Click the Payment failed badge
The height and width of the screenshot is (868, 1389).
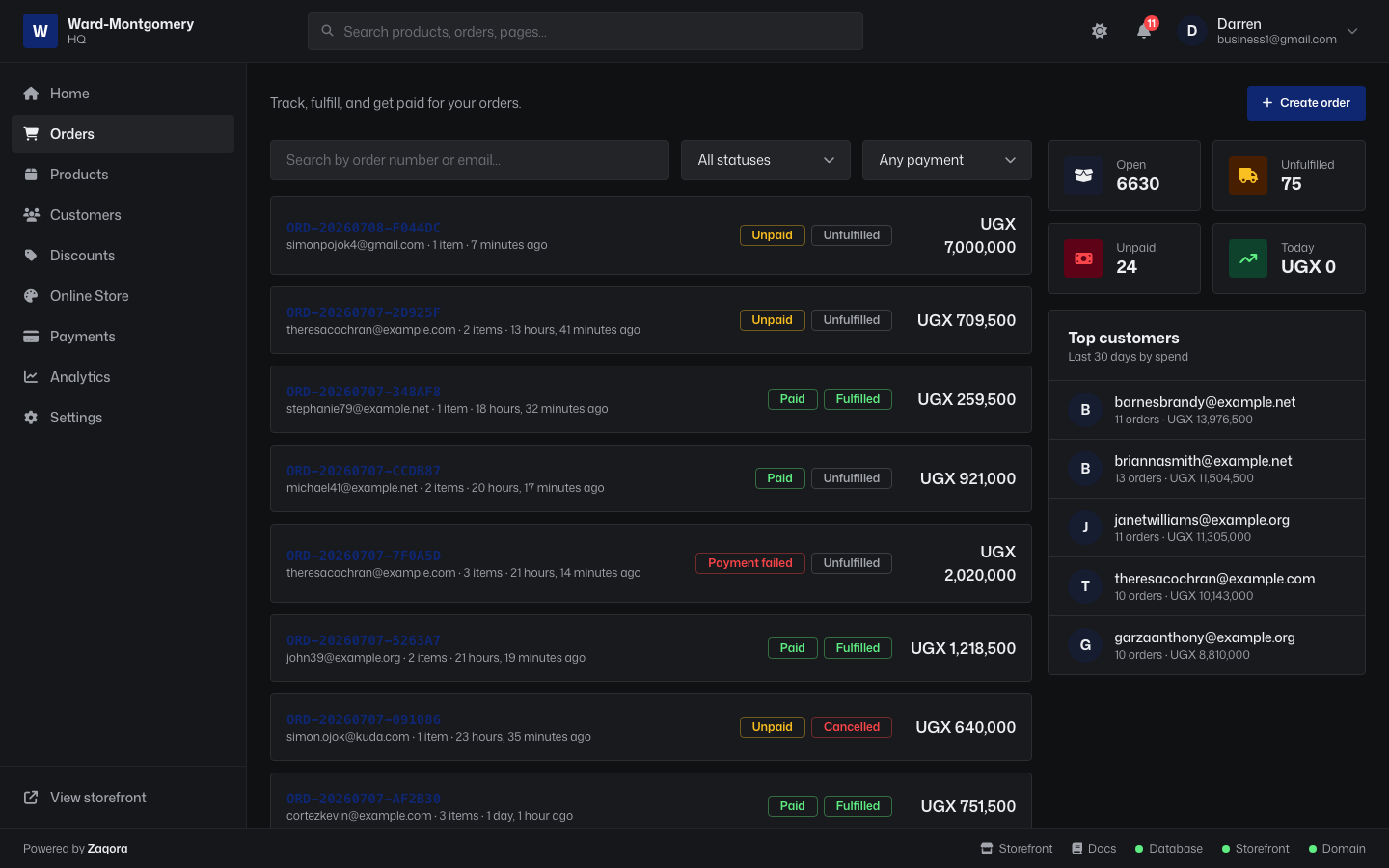point(750,563)
